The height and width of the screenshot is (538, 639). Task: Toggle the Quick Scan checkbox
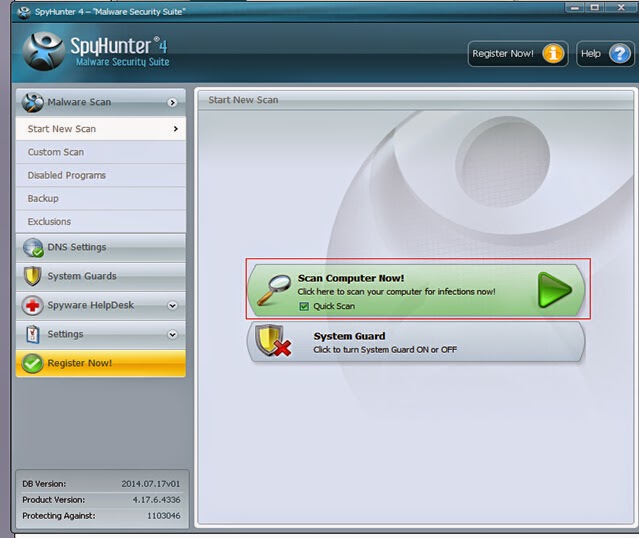point(304,306)
